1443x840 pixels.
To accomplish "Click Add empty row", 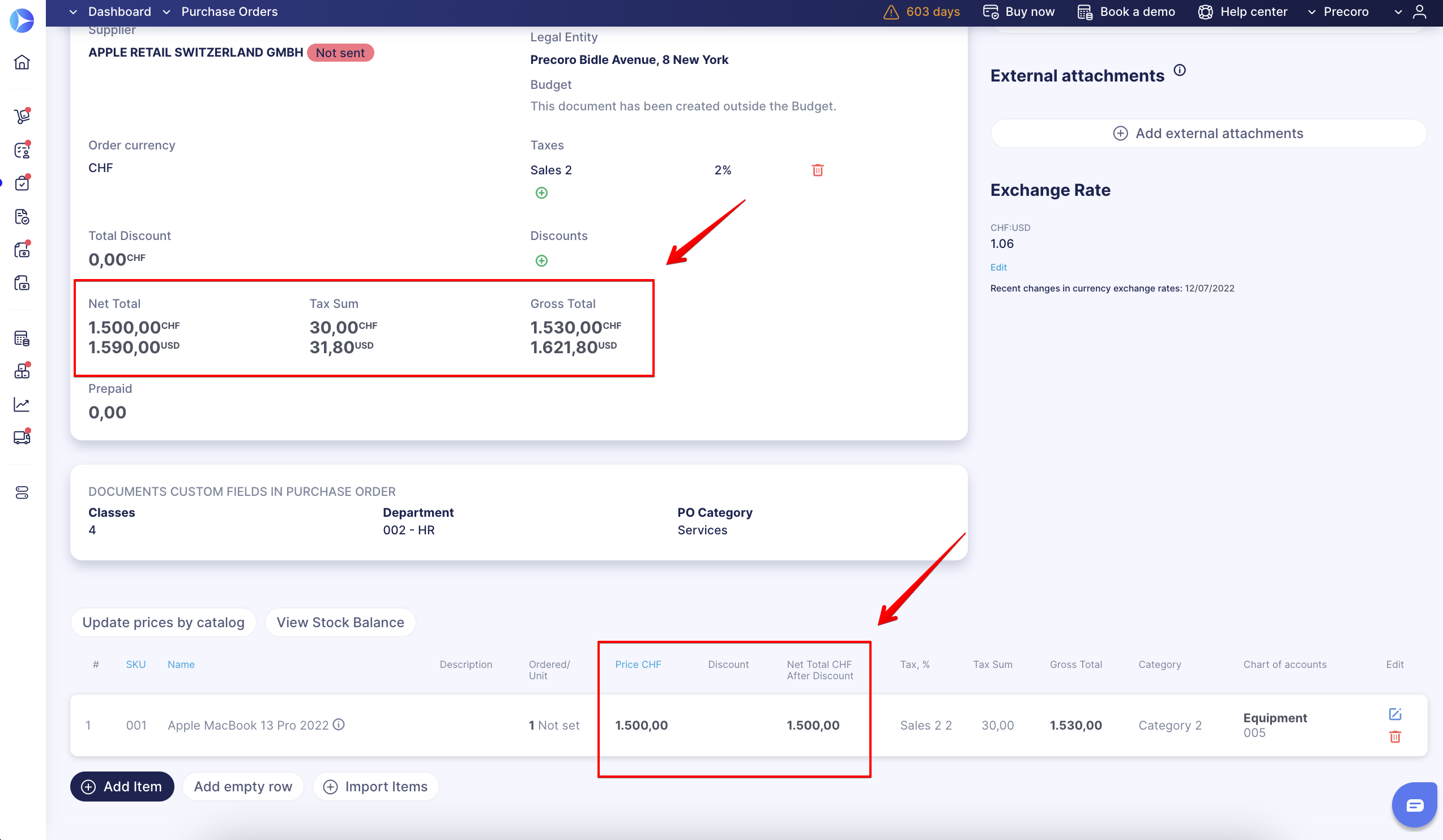I will 243,786.
